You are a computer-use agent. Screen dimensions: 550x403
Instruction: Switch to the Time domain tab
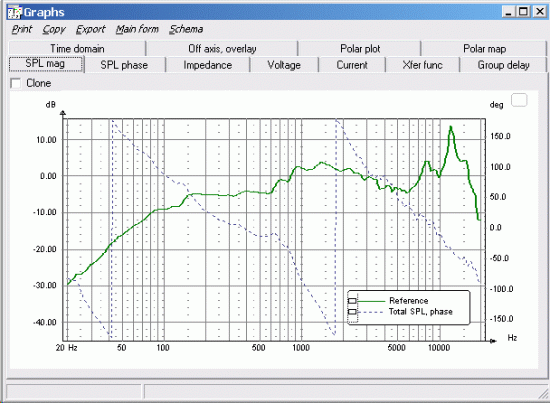pos(77,48)
